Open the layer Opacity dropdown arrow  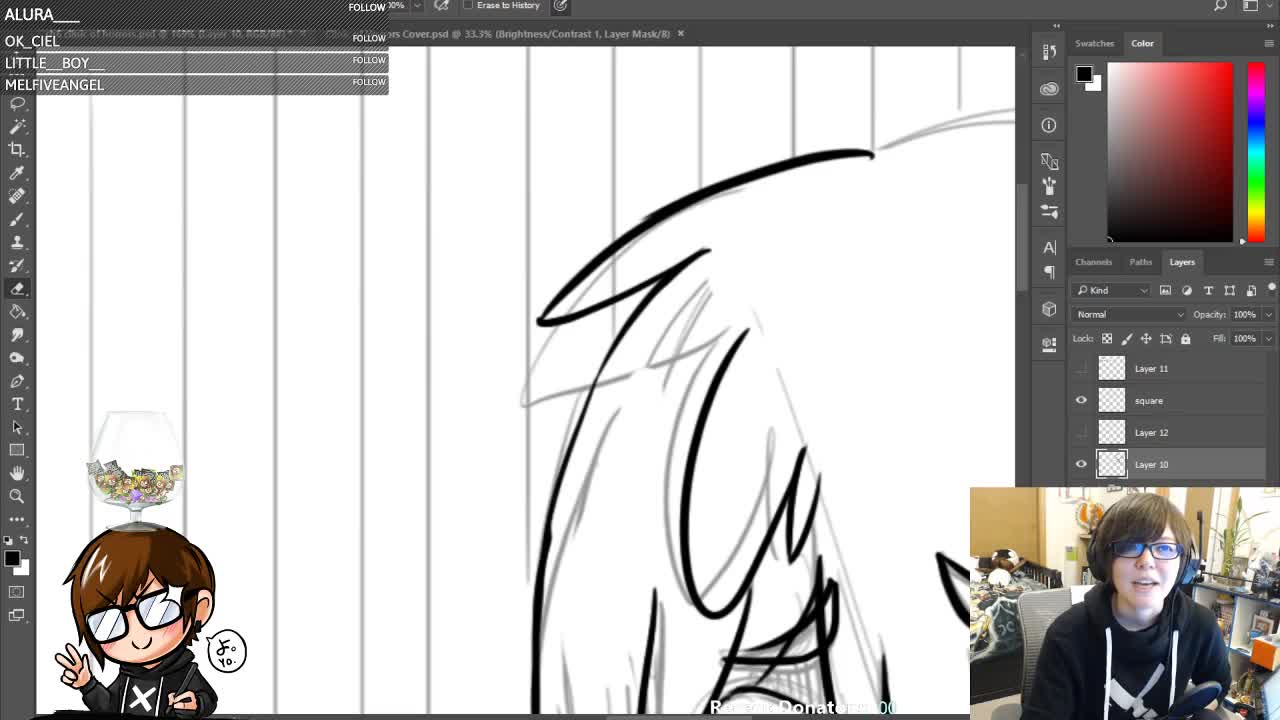pos(1268,314)
